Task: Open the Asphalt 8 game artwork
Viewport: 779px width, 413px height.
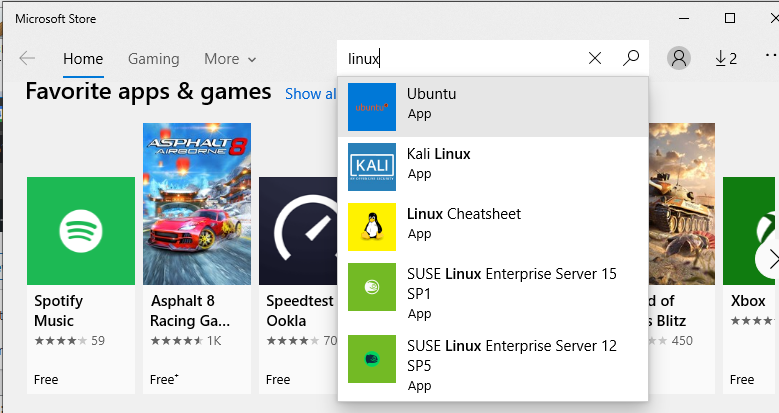Action: point(197,204)
